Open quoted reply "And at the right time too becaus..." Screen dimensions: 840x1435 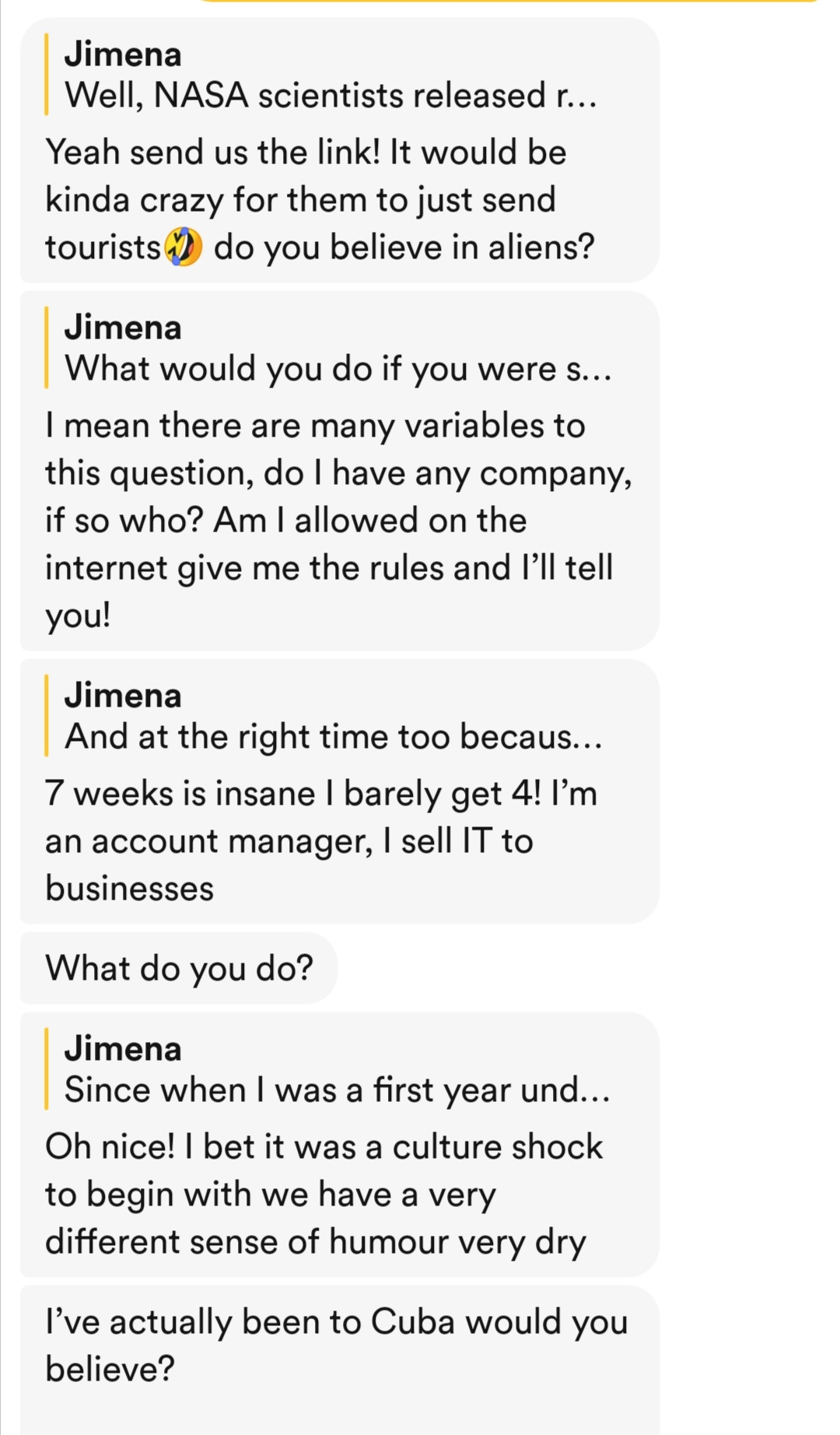(x=334, y=736)
